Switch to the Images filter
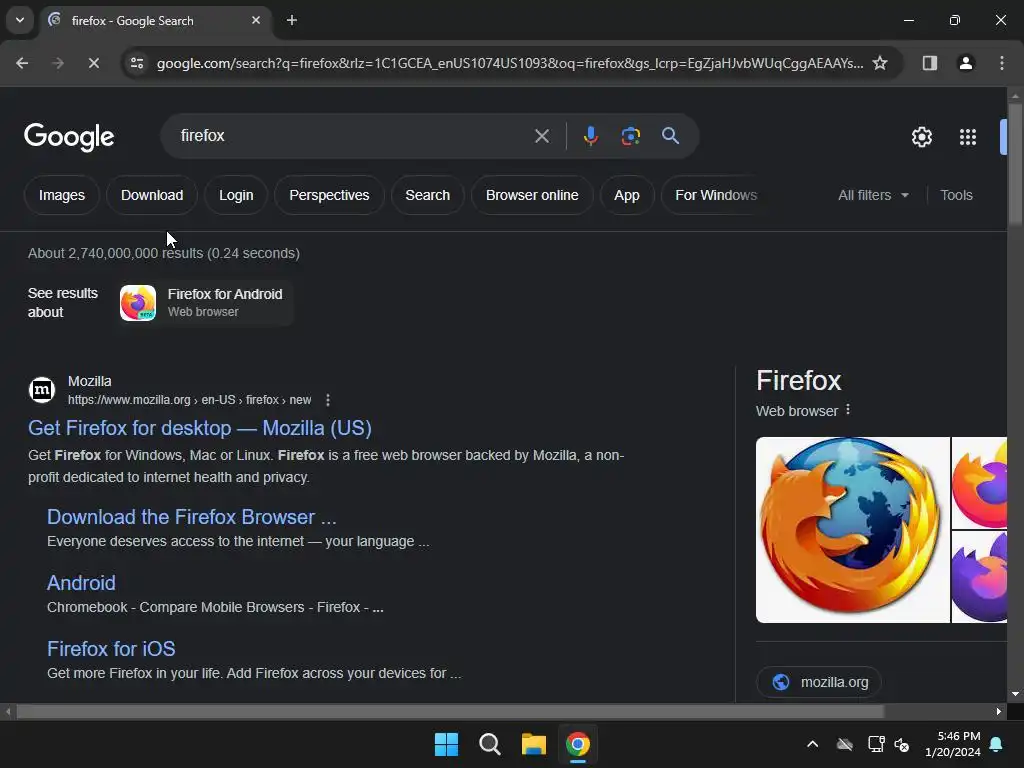 [61, 195]
